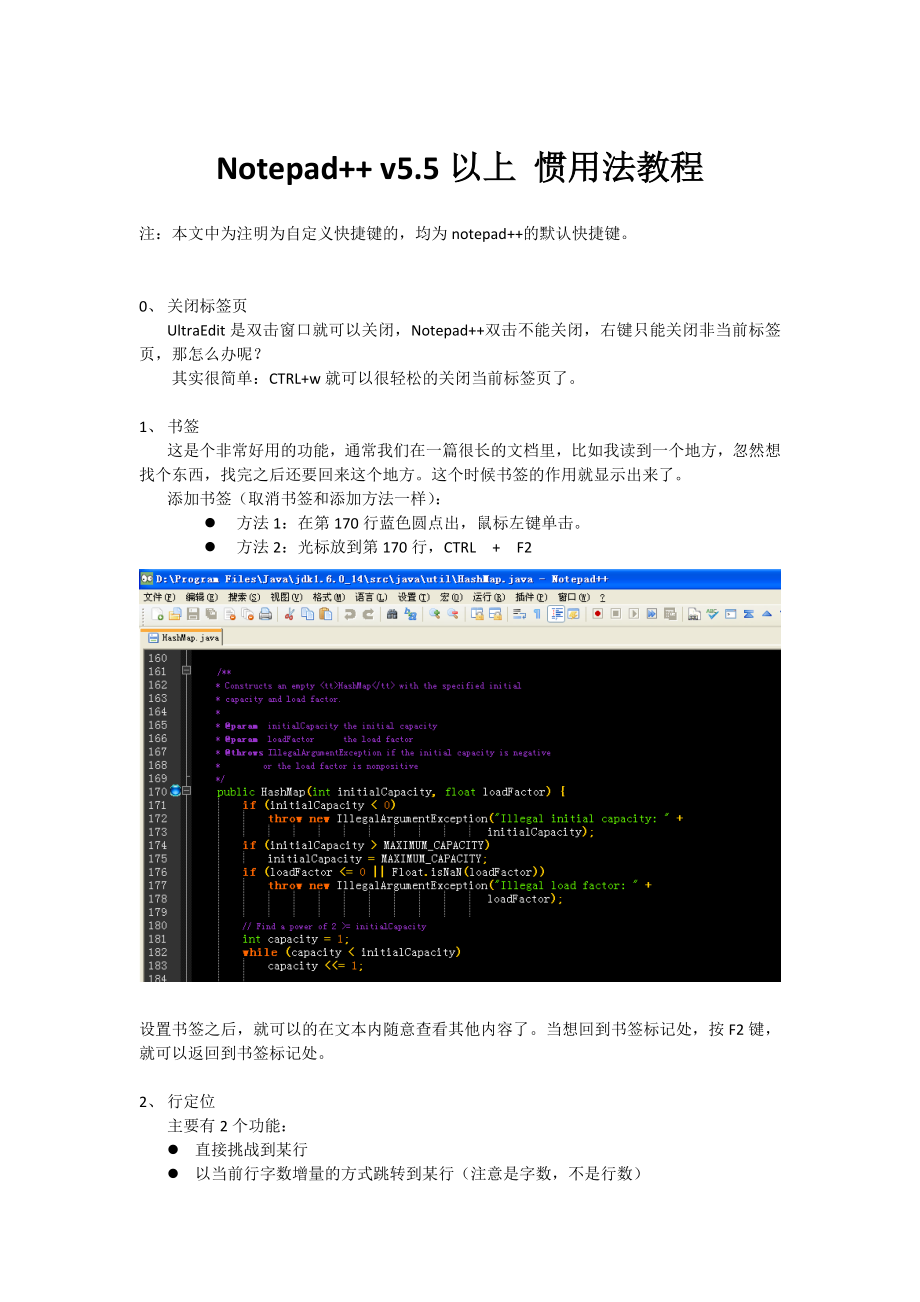
Task: Open the 文件(F) menu
Action: [x=160, y=597]
